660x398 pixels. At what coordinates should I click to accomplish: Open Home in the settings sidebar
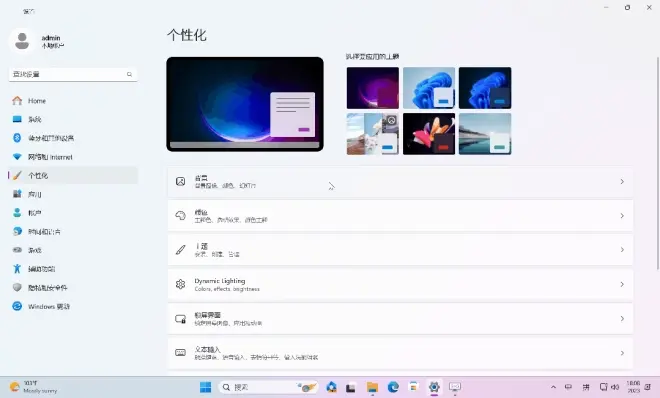[x=72, y=101]
